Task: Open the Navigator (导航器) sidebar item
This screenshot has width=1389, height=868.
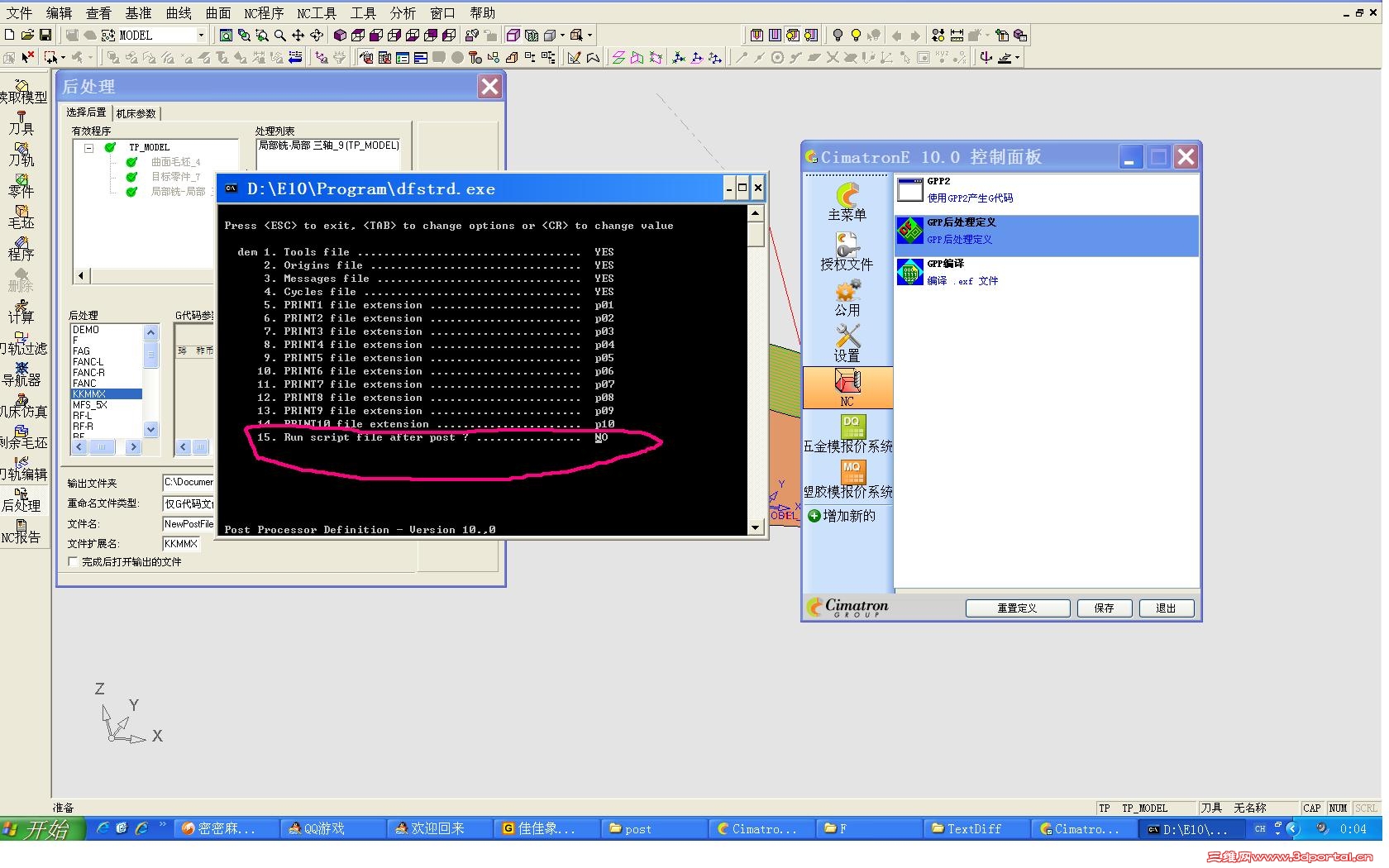Action: (x=21, y=374)
